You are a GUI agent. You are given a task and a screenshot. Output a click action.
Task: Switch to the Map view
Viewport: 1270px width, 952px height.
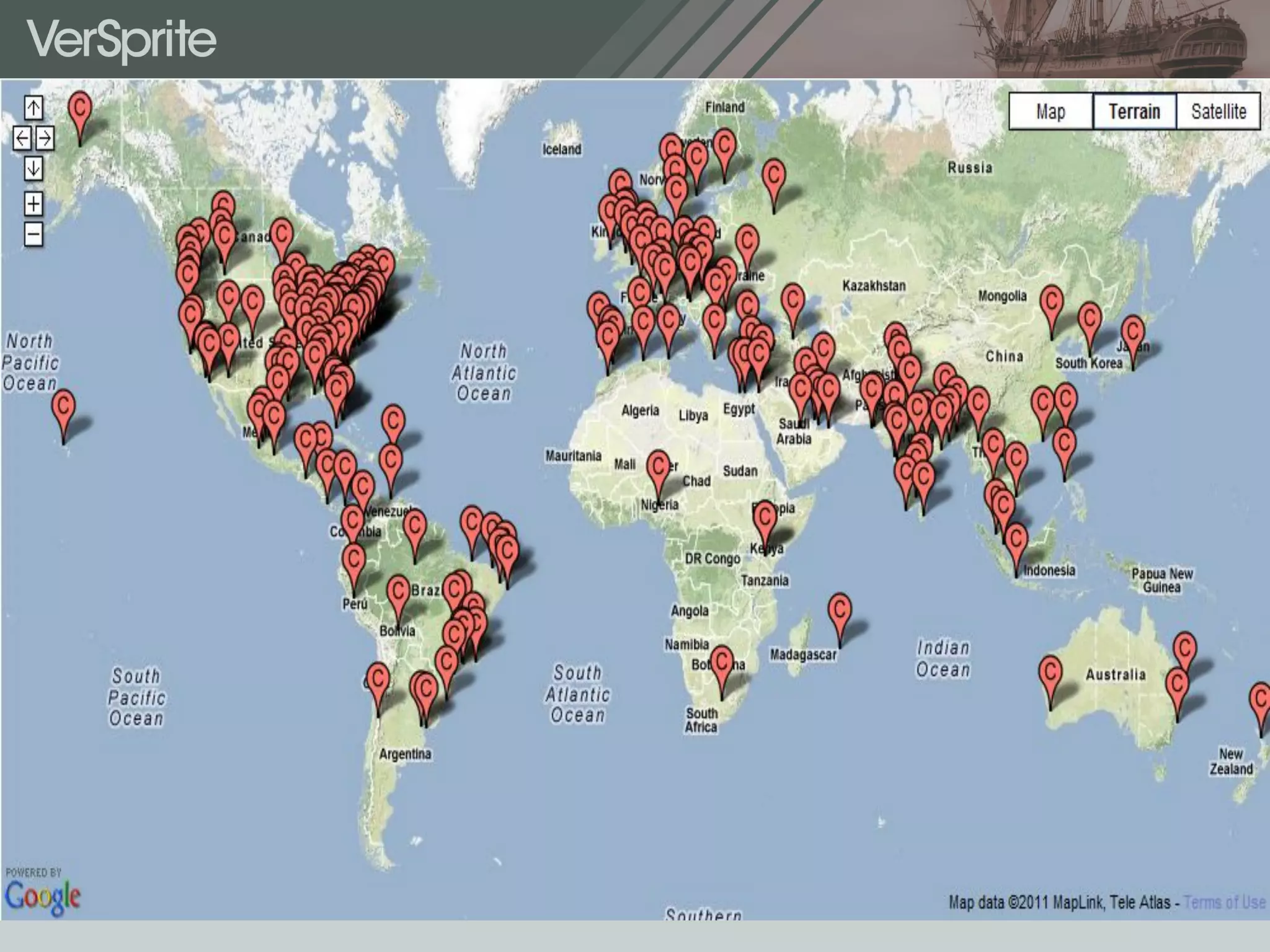pos(1050,112)
